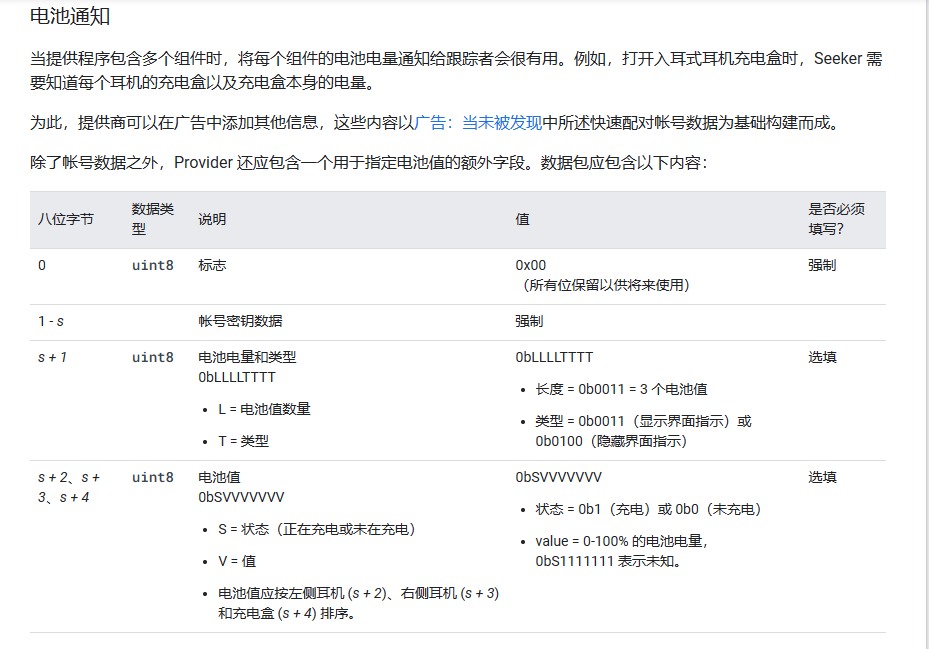Select the 电池电量和类型 text
The width and height of the screenshot is (929, 649).
pyautogui.click(x=247, y=357)
